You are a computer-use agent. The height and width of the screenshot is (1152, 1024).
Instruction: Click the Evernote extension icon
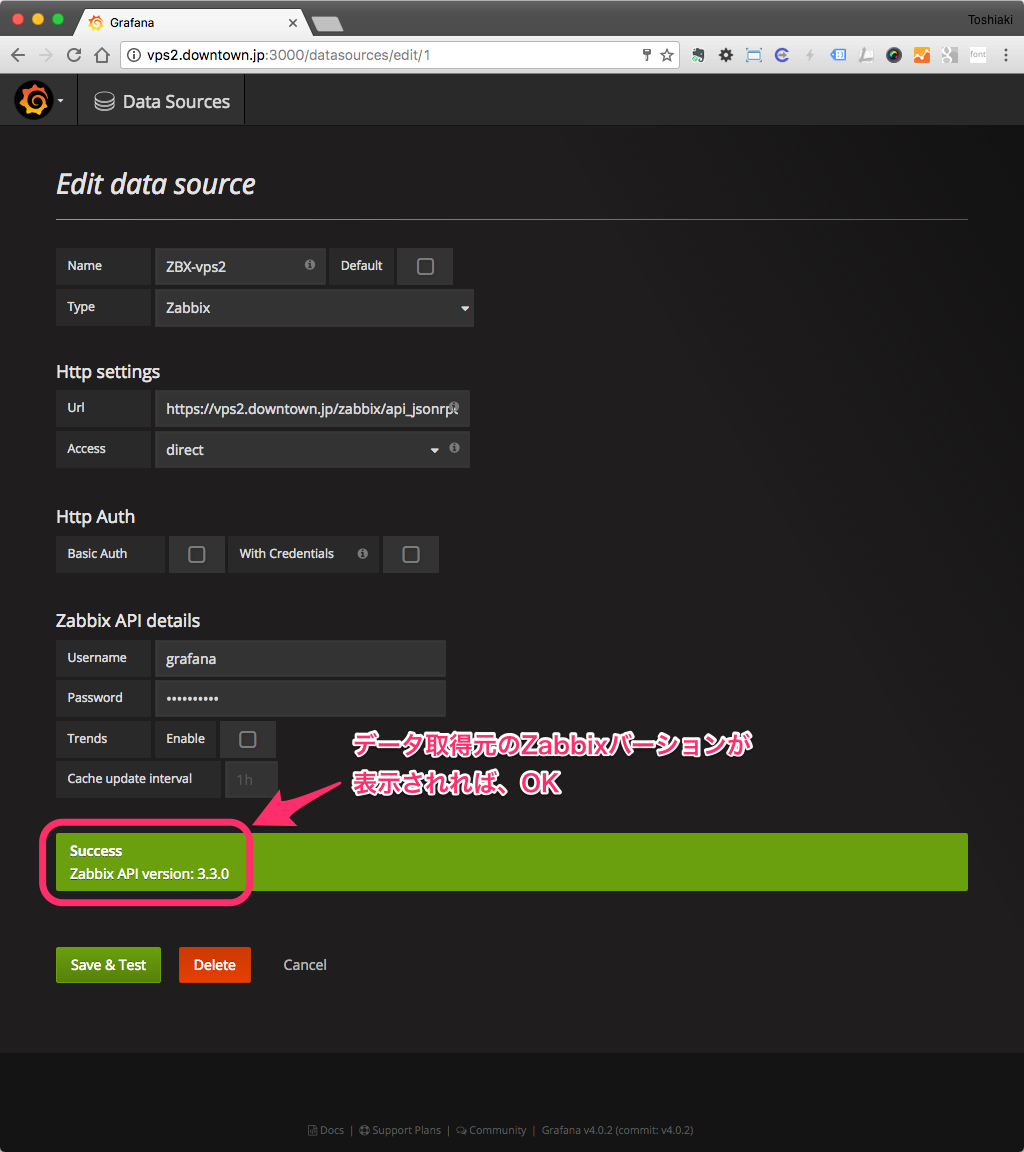698,55
